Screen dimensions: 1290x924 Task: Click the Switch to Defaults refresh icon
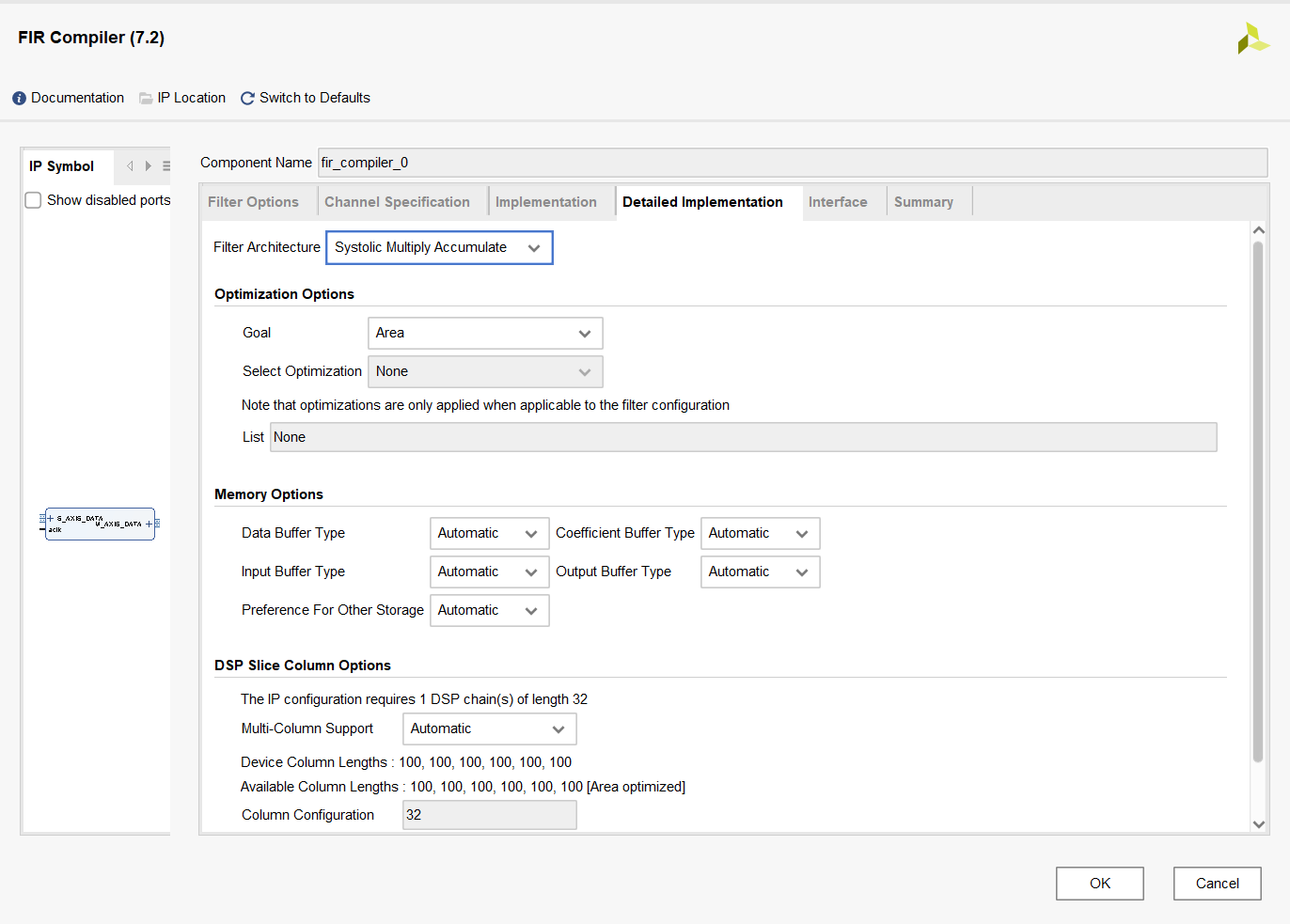[x=247, y=98]
